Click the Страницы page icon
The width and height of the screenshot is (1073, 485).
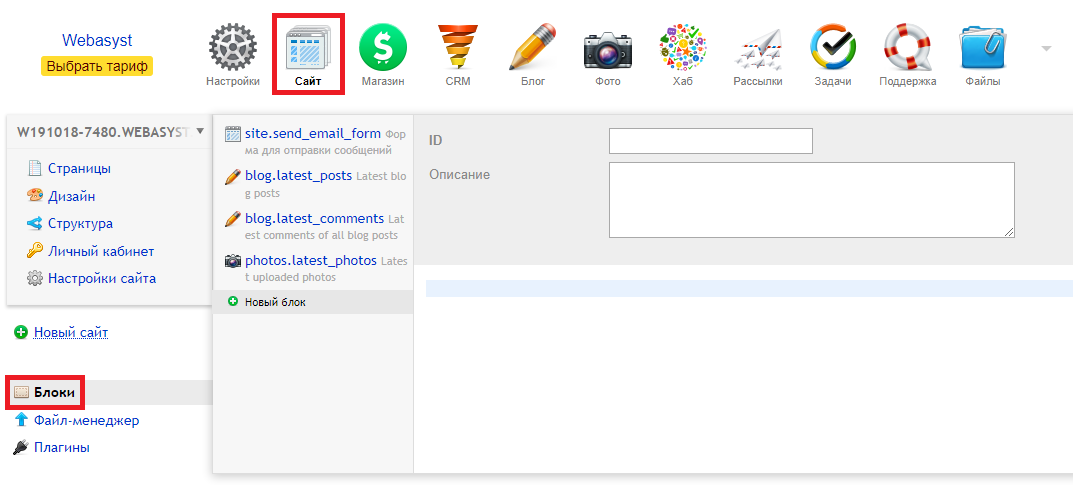coord(34,168)
